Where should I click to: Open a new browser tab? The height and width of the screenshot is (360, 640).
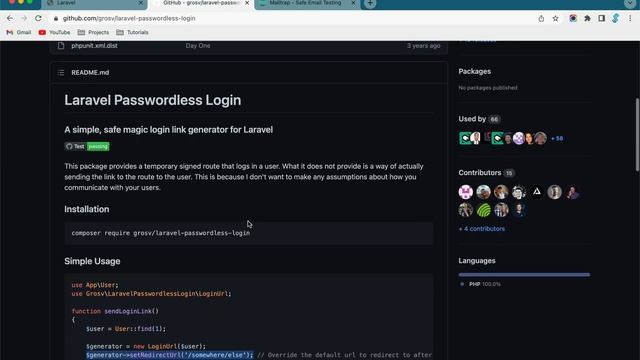(x=370, y=3)
